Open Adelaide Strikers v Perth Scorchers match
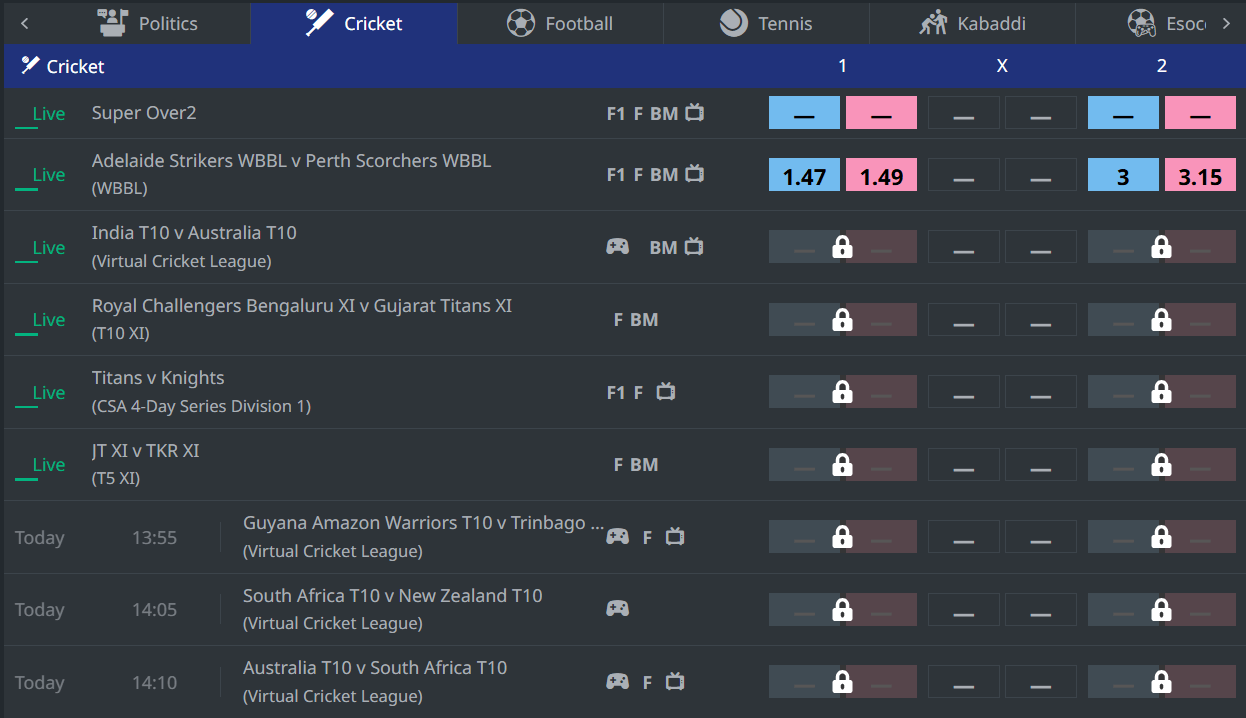The image size is (1246, 718). coord(291,161)
